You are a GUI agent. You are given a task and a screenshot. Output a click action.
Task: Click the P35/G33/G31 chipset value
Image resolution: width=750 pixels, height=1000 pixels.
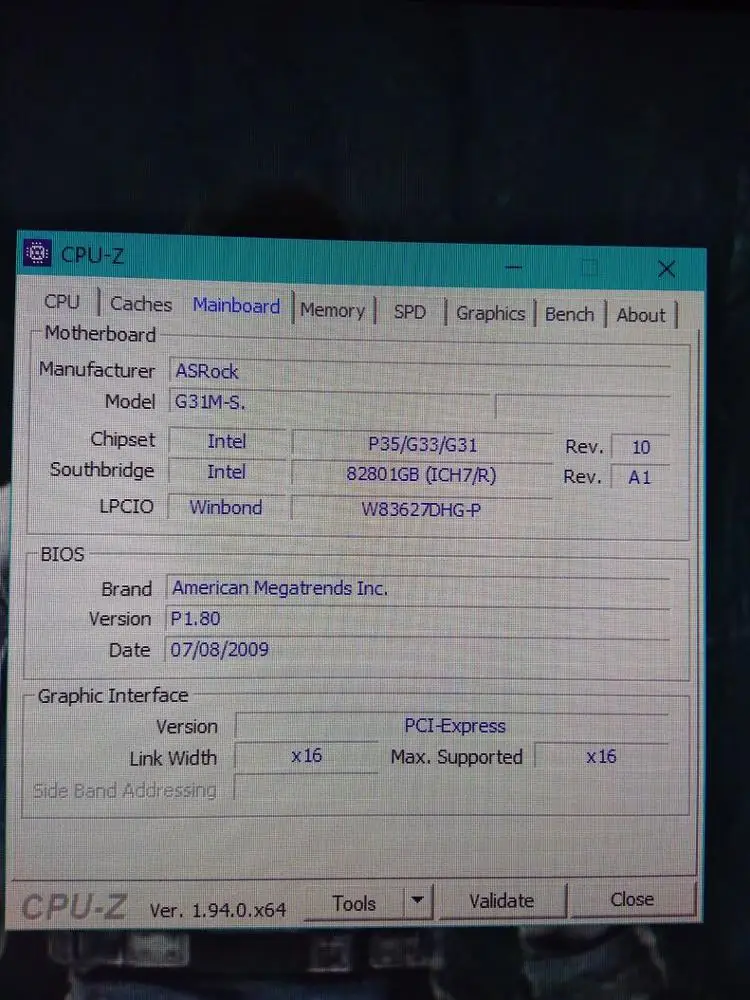(x=422, y=445)
